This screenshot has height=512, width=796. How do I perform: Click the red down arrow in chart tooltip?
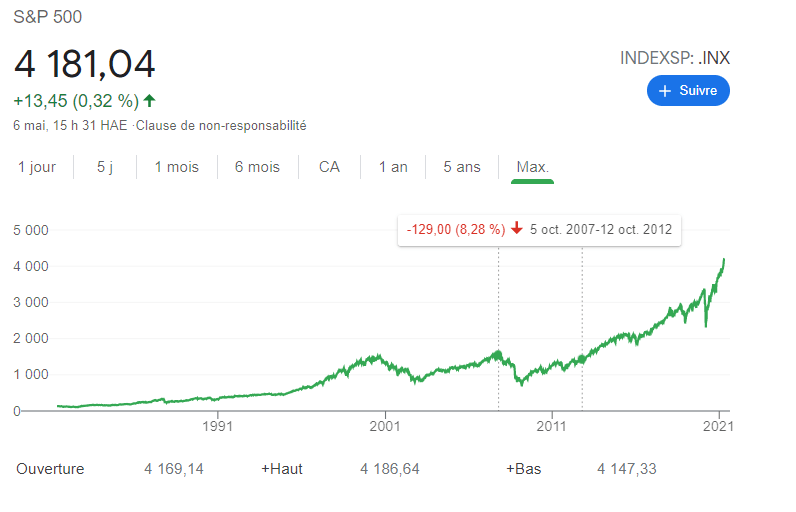(x=516, y=229)
